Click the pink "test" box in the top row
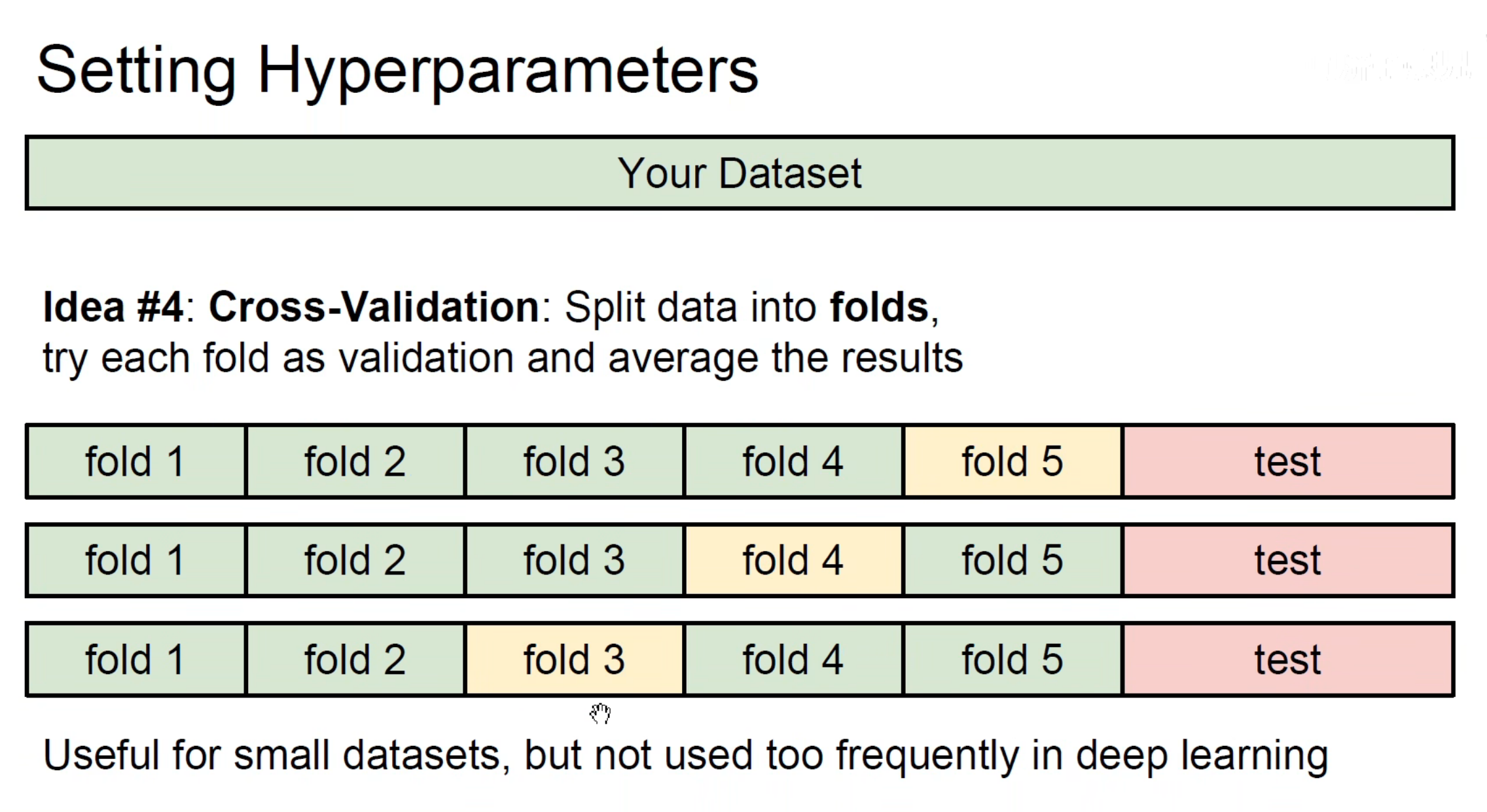Image resolution: width=1487 pixels, height=812 pixels. (1287, 461)
